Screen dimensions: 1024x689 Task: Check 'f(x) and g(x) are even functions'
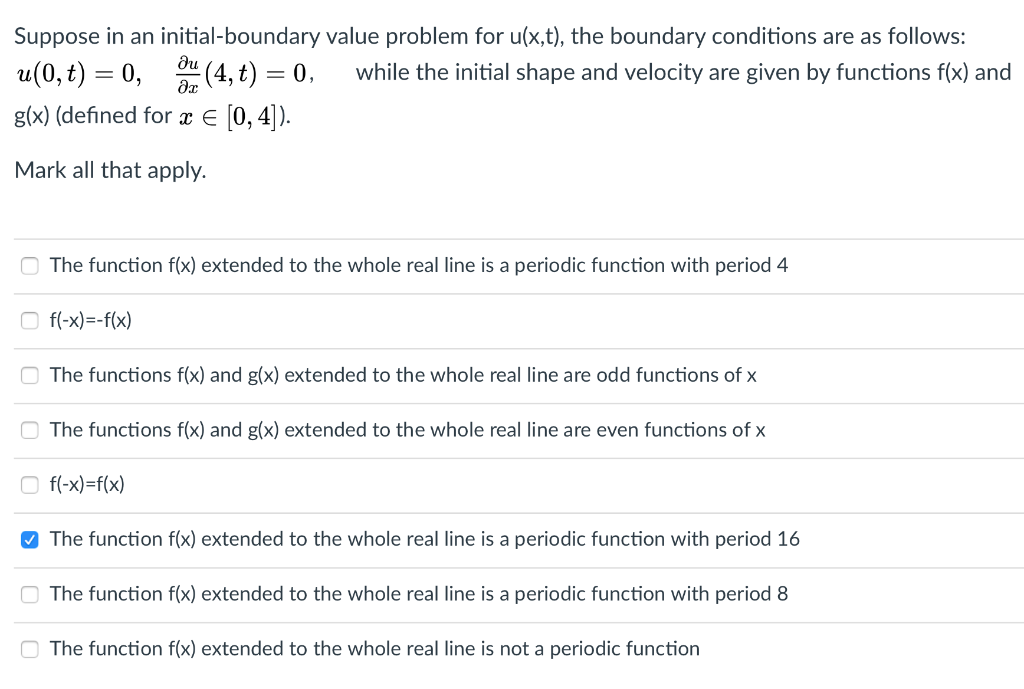coord(29,430)
